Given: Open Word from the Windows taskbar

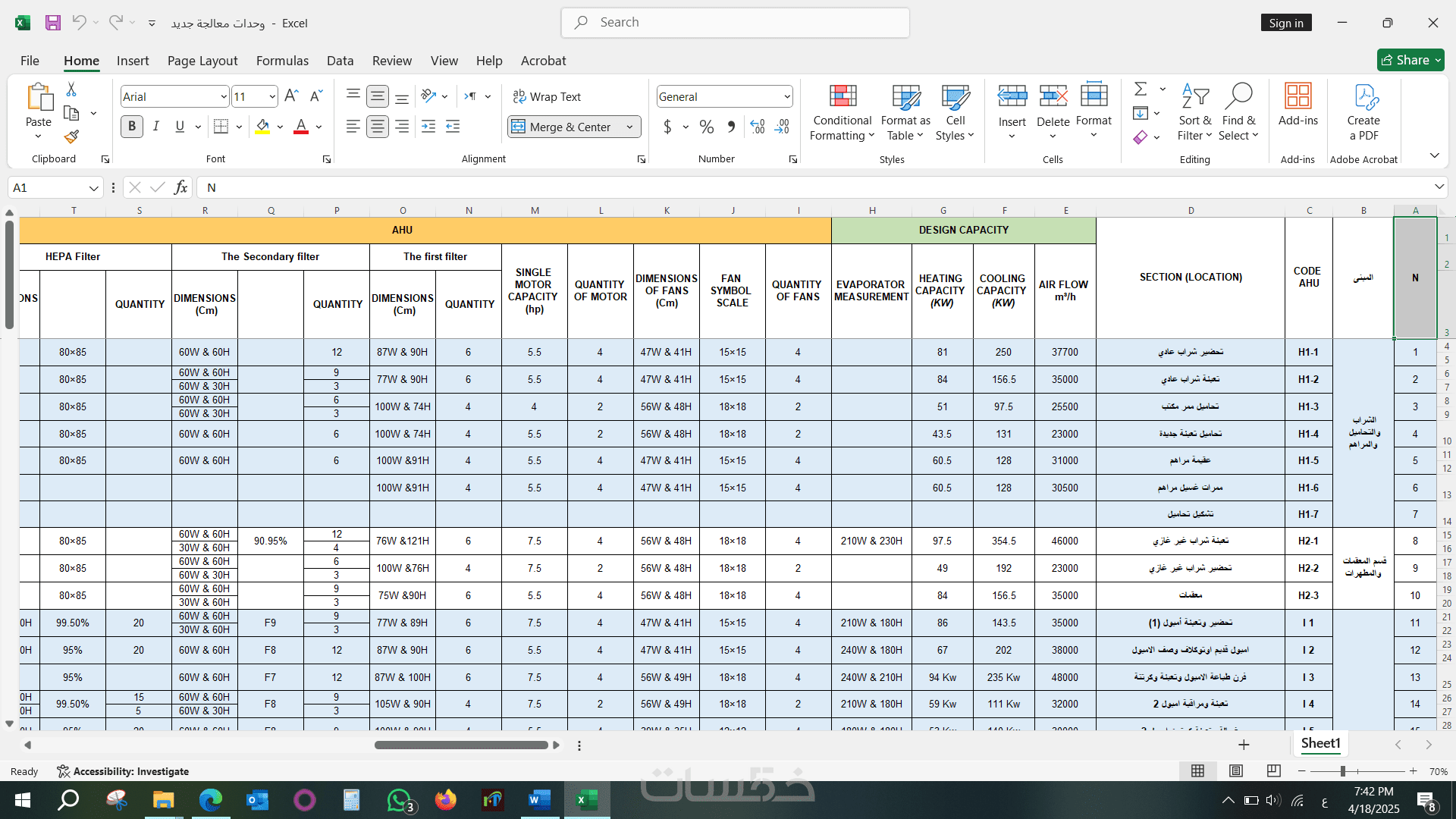Looking at the screenshot, I should (x=539, y=800).
